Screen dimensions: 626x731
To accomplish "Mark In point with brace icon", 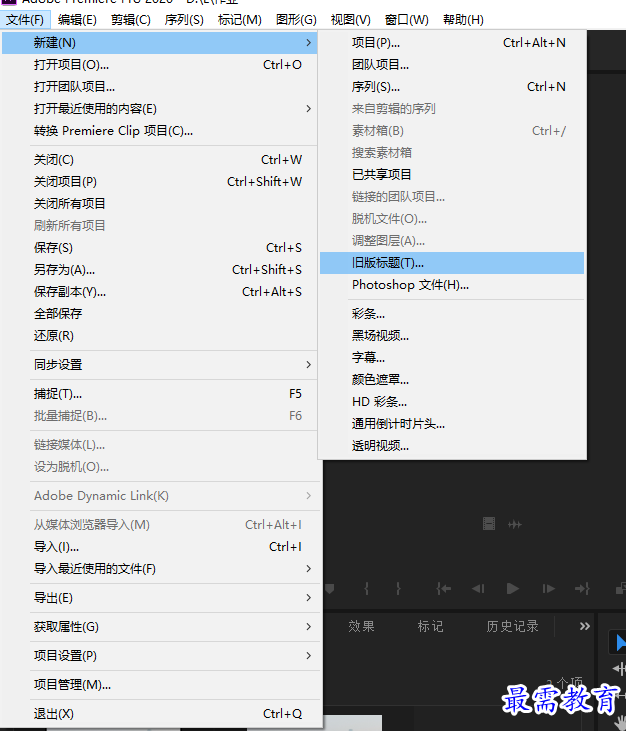I will 367,589.
